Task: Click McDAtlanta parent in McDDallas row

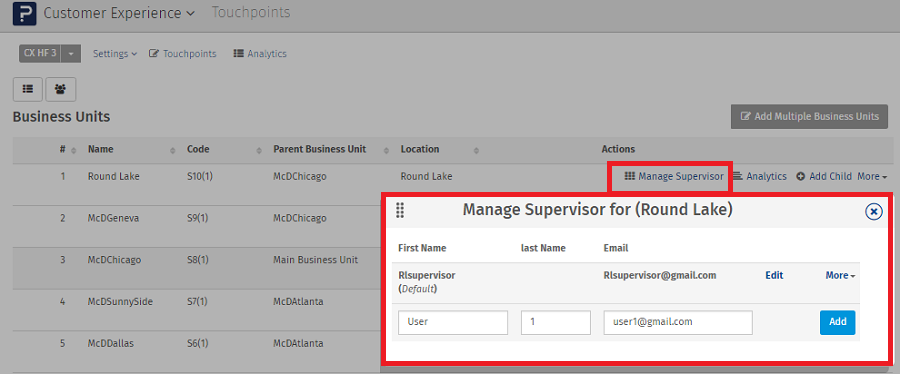Action: pyautogui.click(x=298, y=344)
